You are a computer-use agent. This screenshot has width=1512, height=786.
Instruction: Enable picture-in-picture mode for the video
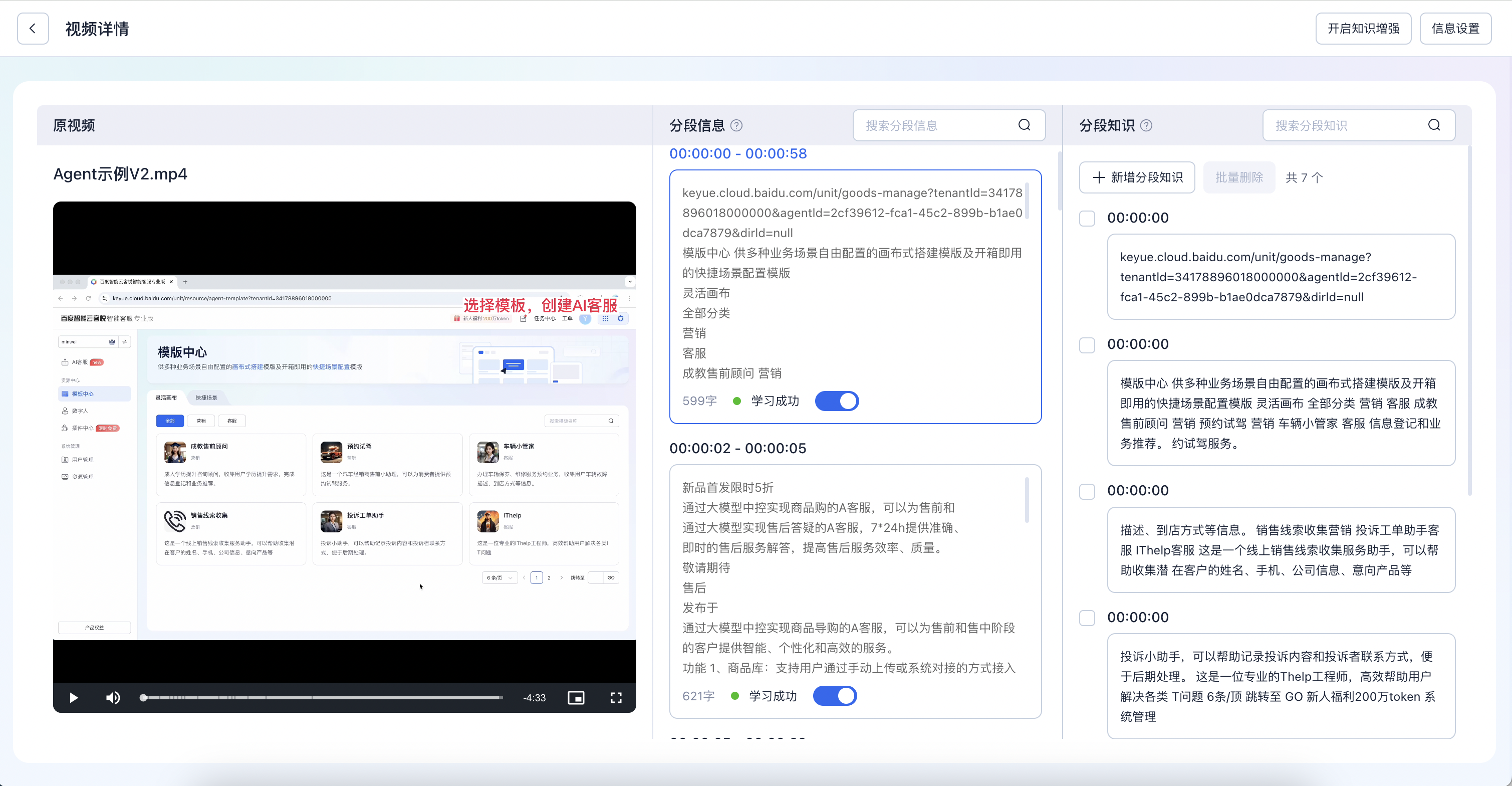(576, 697)
